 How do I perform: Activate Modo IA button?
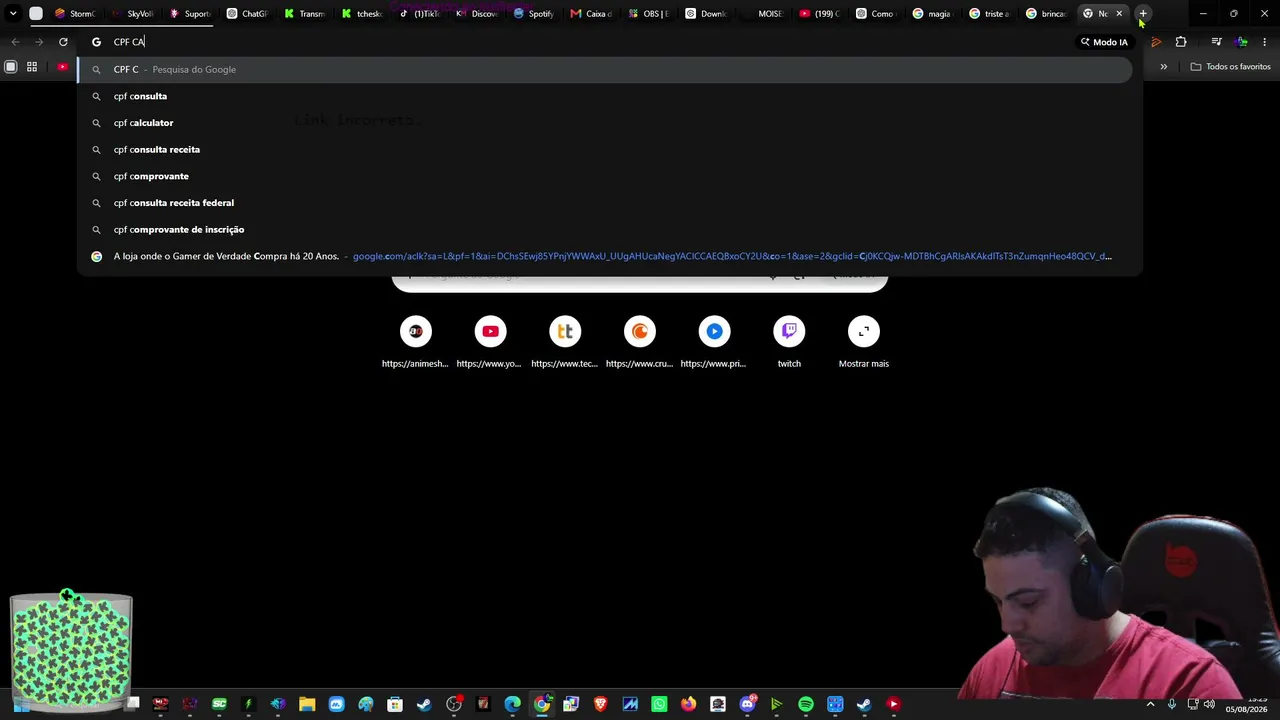coord(1104,42)
